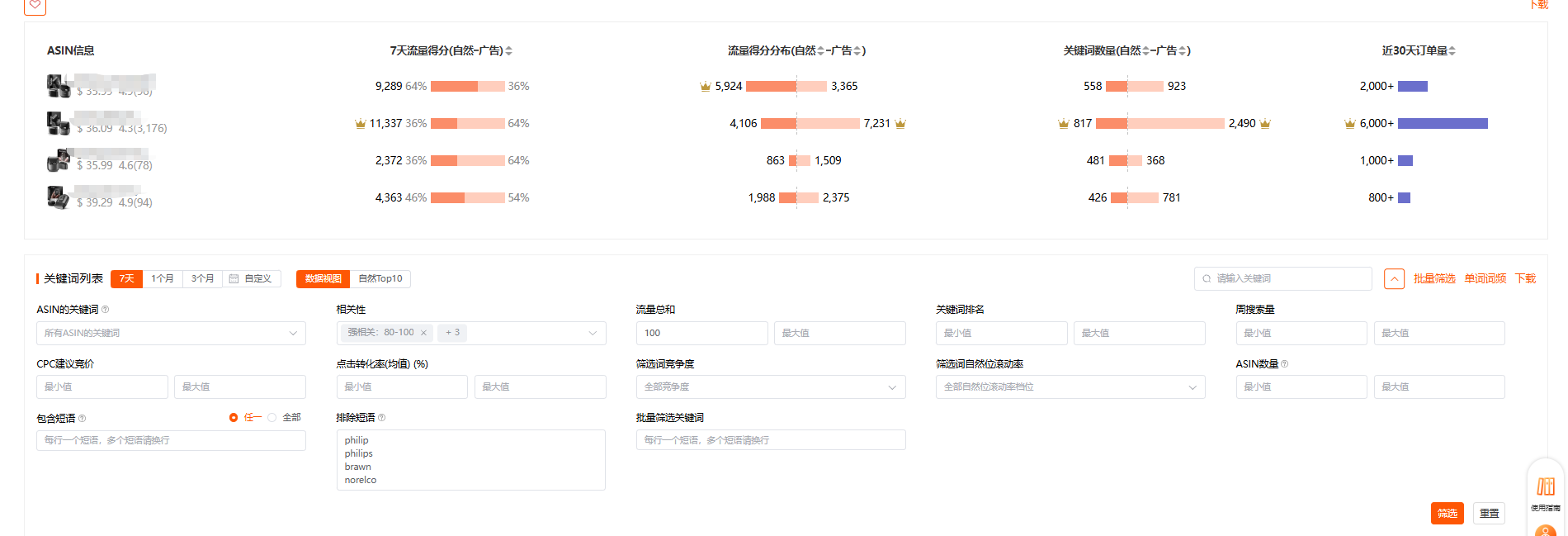Click the calendar icon beside 自定义
The width and height of the screenshot is (1568, 536).
pyautogui.click(x=234, y=279)
